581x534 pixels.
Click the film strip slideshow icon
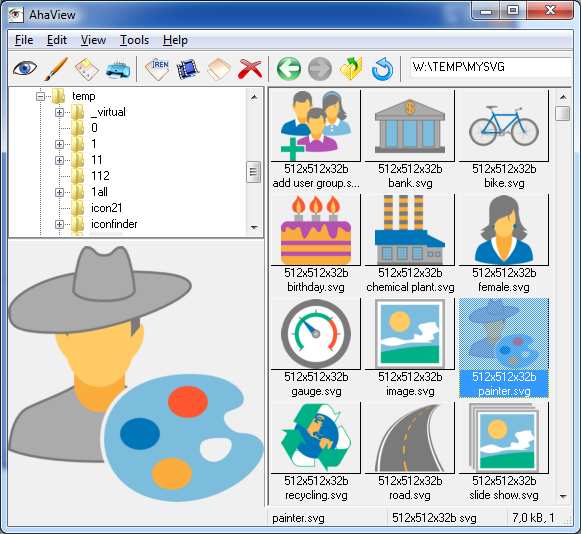click(x=188, y=69)
